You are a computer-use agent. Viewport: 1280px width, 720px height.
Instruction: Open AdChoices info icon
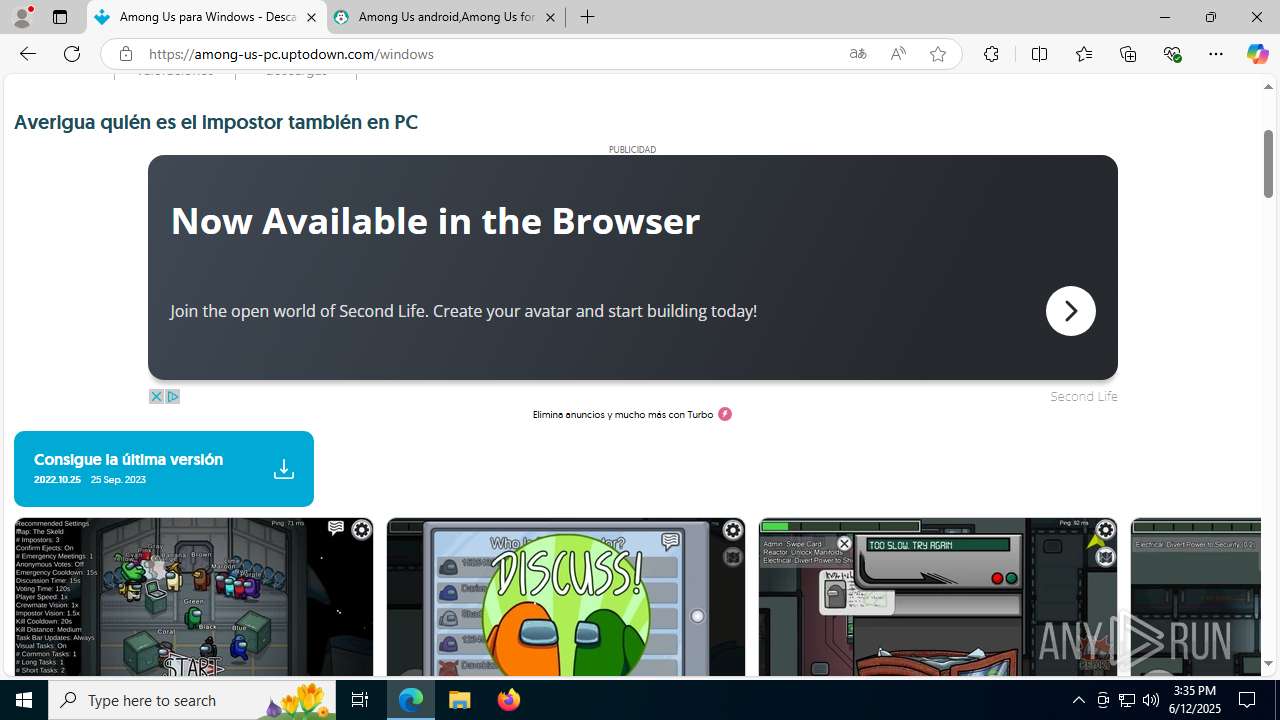172,397
